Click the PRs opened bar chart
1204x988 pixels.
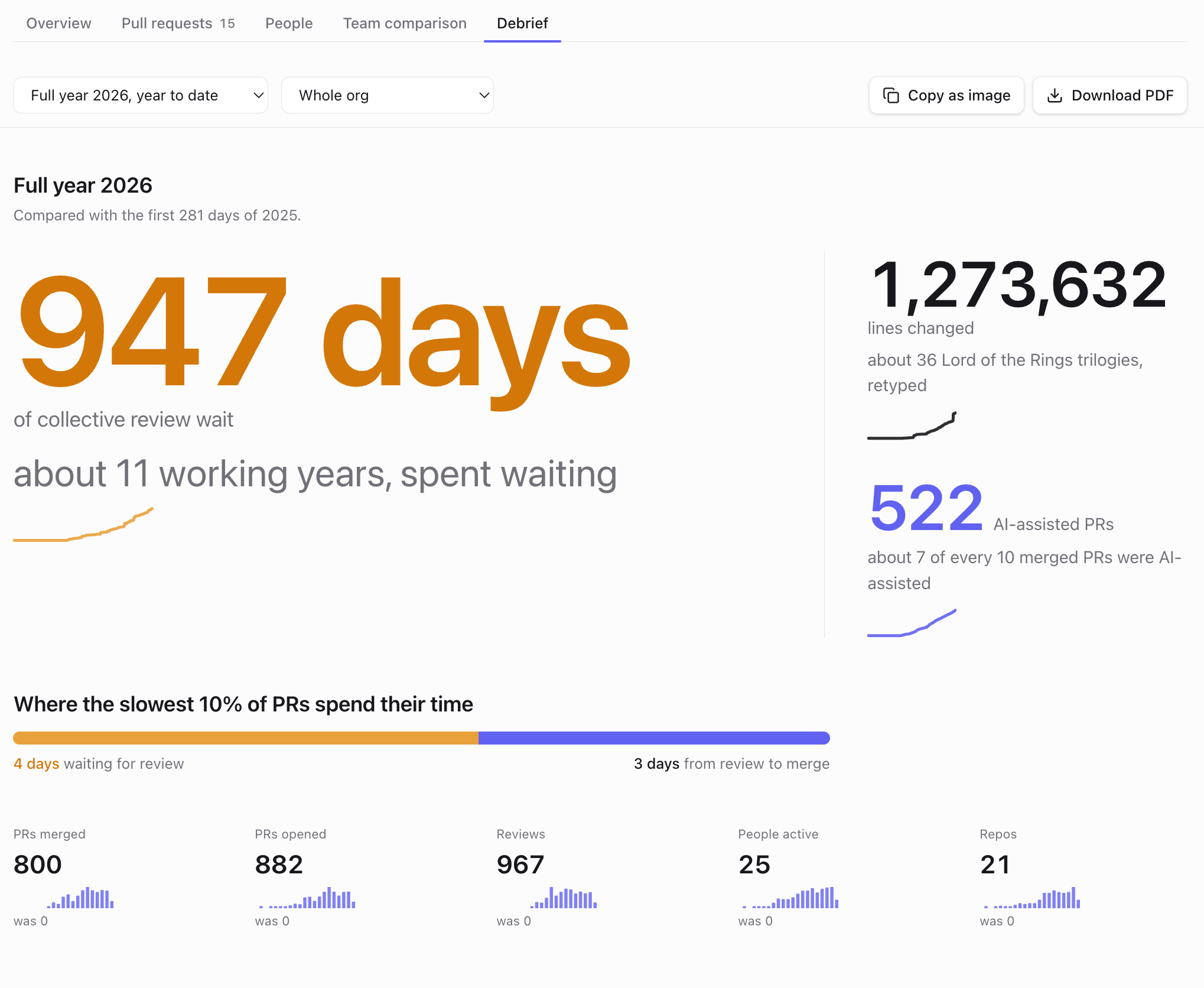(307, 898)
